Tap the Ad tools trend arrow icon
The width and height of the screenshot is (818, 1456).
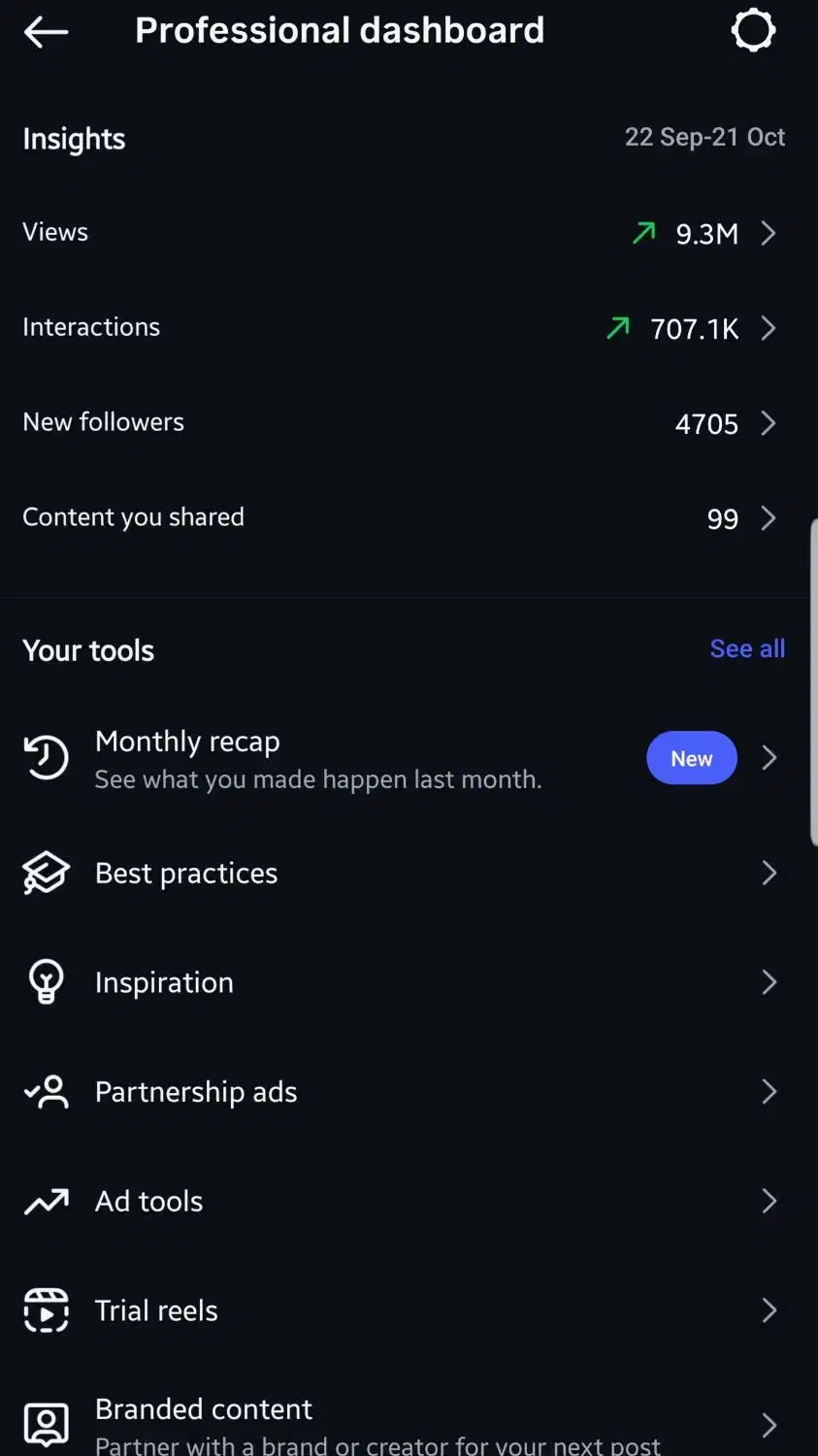point(46,1202)
